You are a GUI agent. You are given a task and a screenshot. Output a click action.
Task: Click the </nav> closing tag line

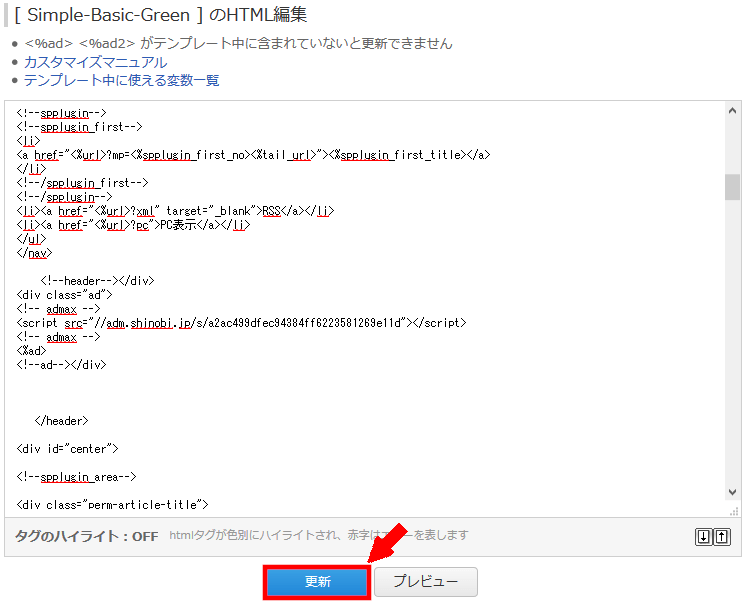[x=34, y=253]
